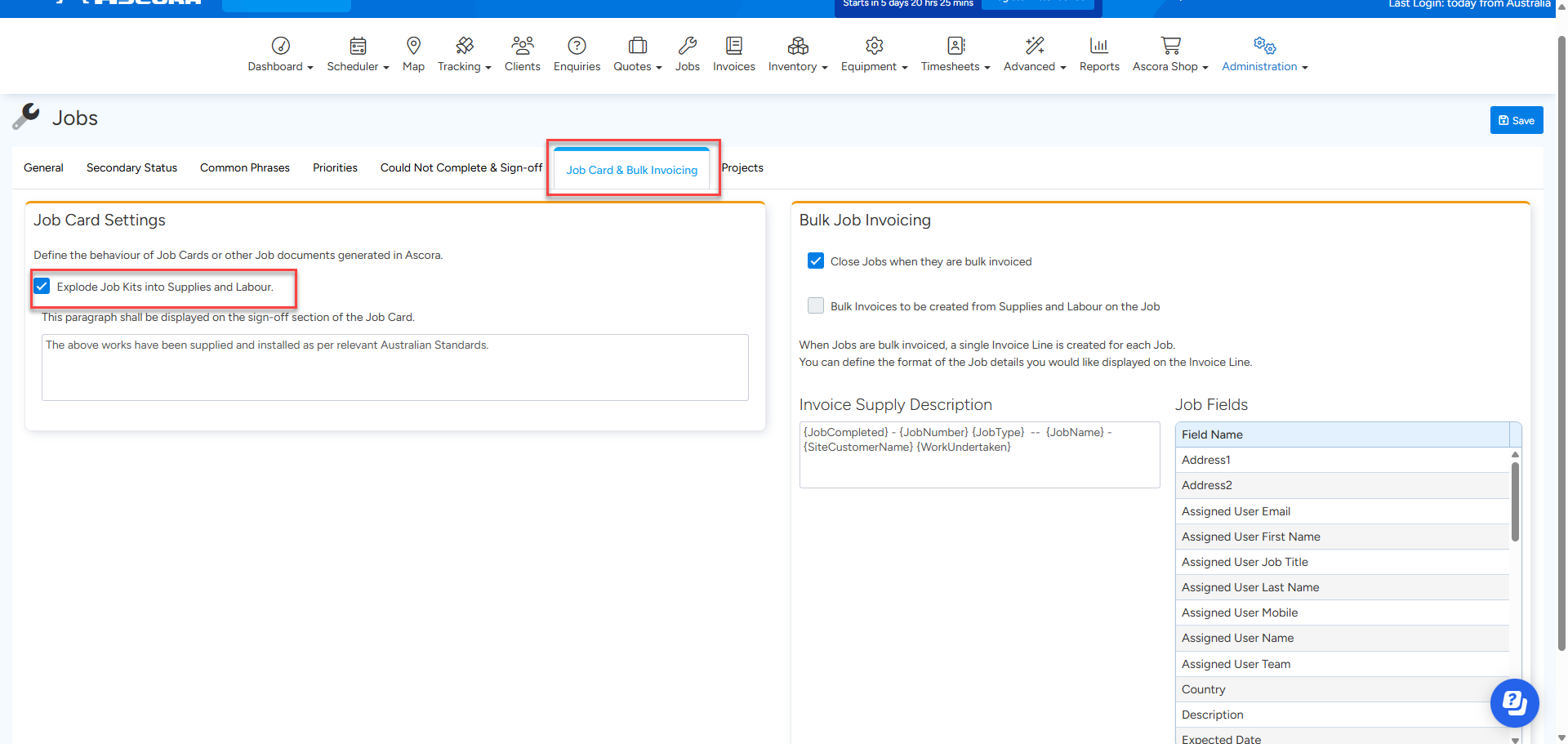Viewport: 1568px width, 744px height.
Task: Switch to the Projects tab
Action: pyautogui.click(x=742, y=168)
